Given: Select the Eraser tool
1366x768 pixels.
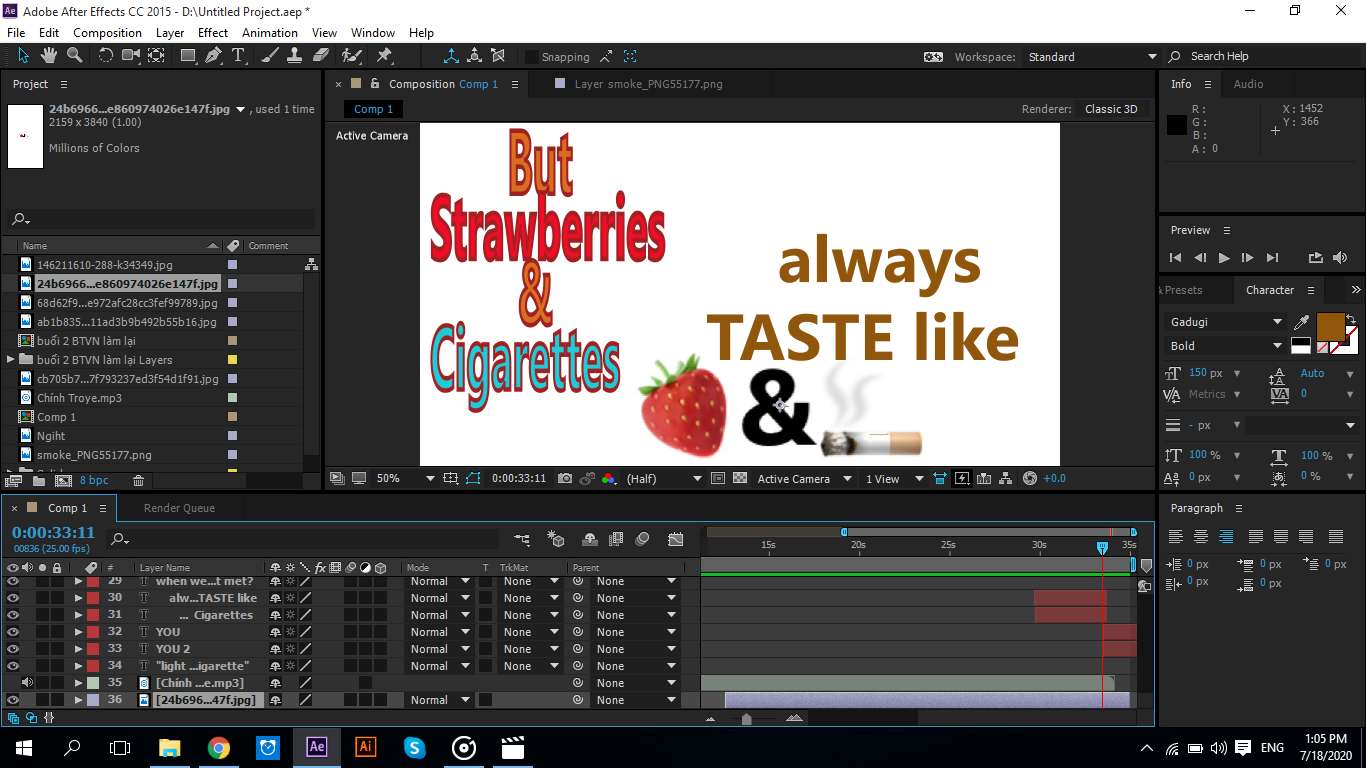Looking at the screenshot, I should [x=321, y=56].
